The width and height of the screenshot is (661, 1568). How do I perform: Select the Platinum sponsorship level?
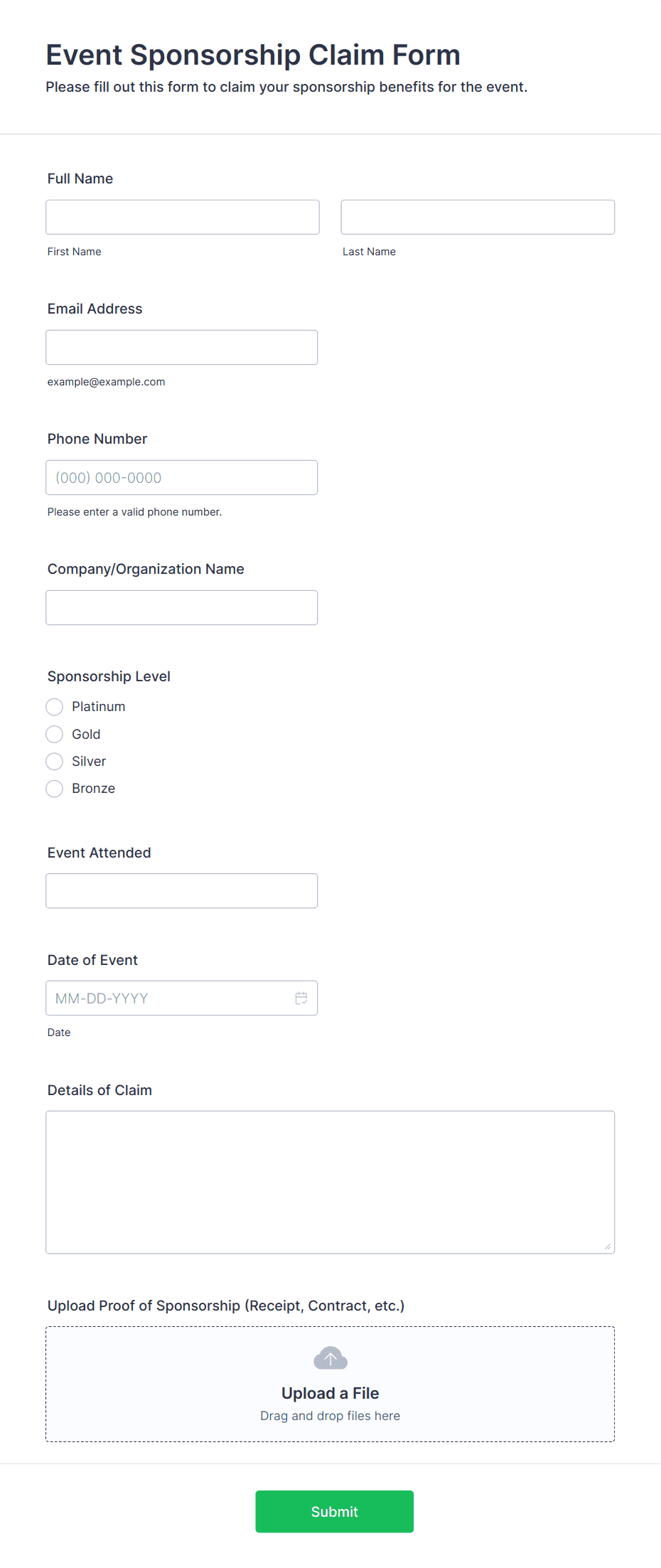tap(54, 706)
